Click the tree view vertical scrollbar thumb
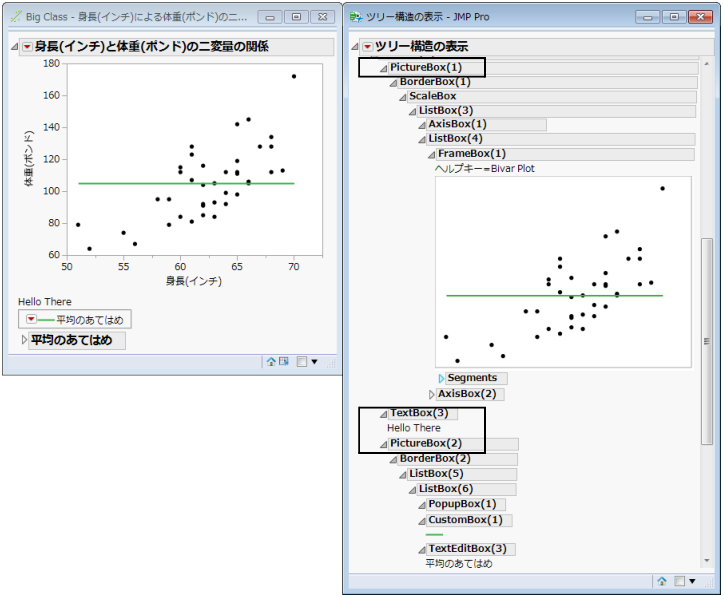 [706, 341]
